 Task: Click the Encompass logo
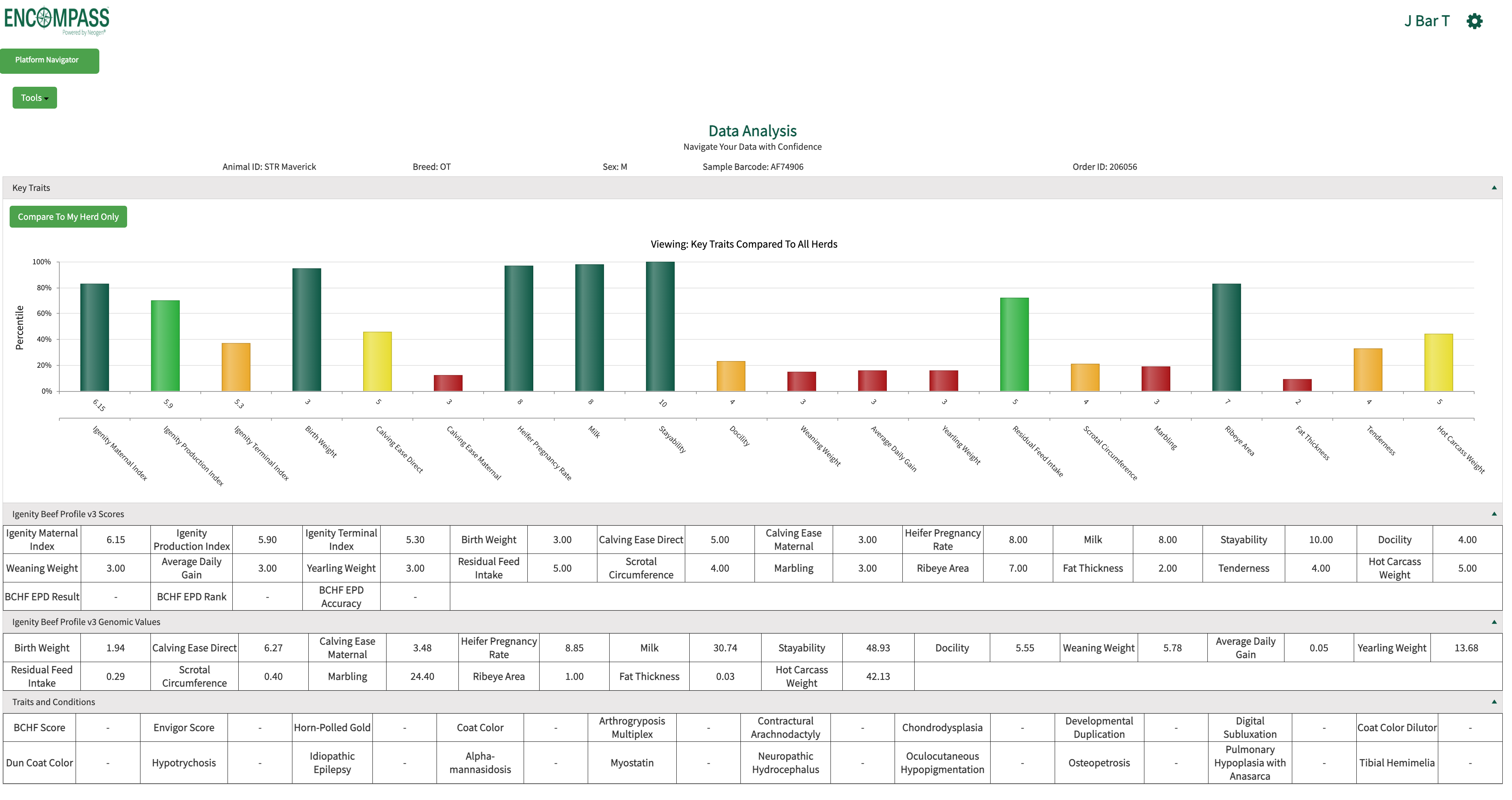click(x=56, y=20)
